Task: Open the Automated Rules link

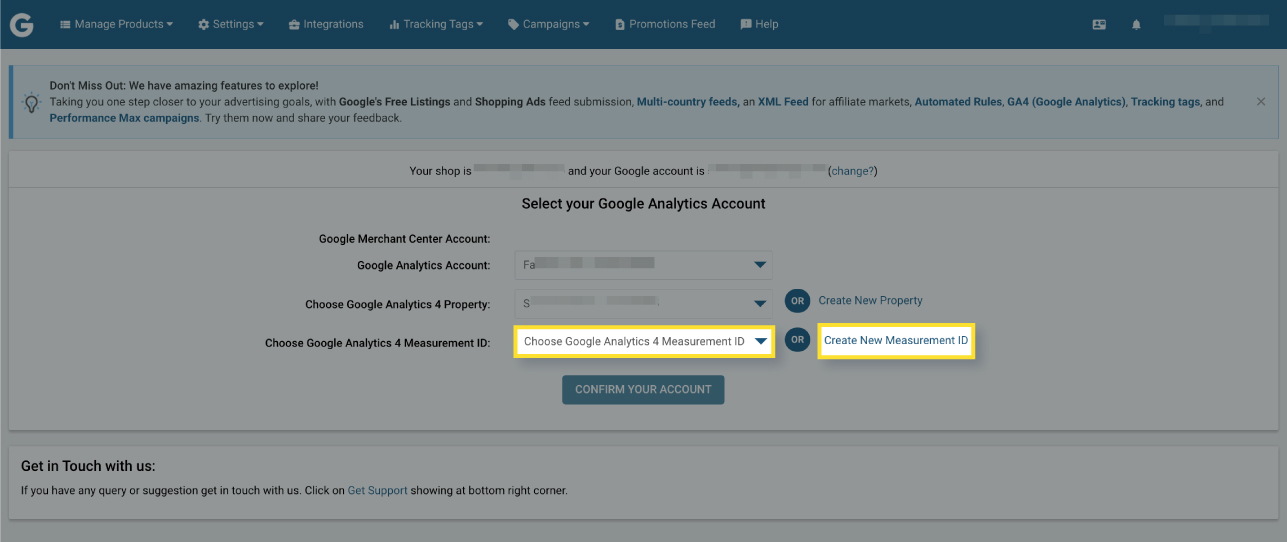Action: pyautogui.click(x=958, y=102)
